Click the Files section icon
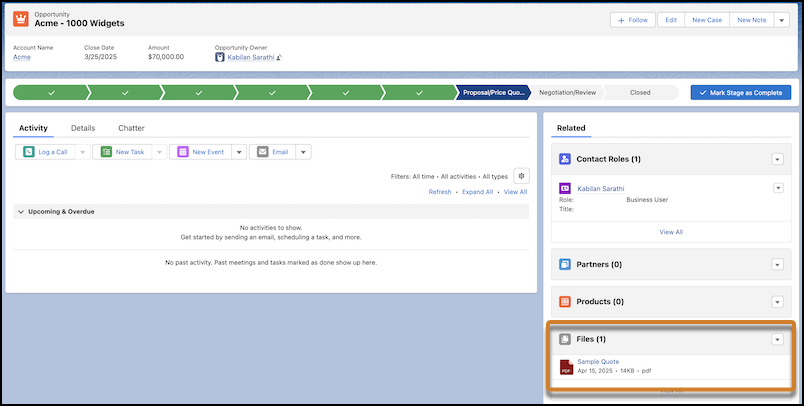804x406 pixels. tap(565, 339)
